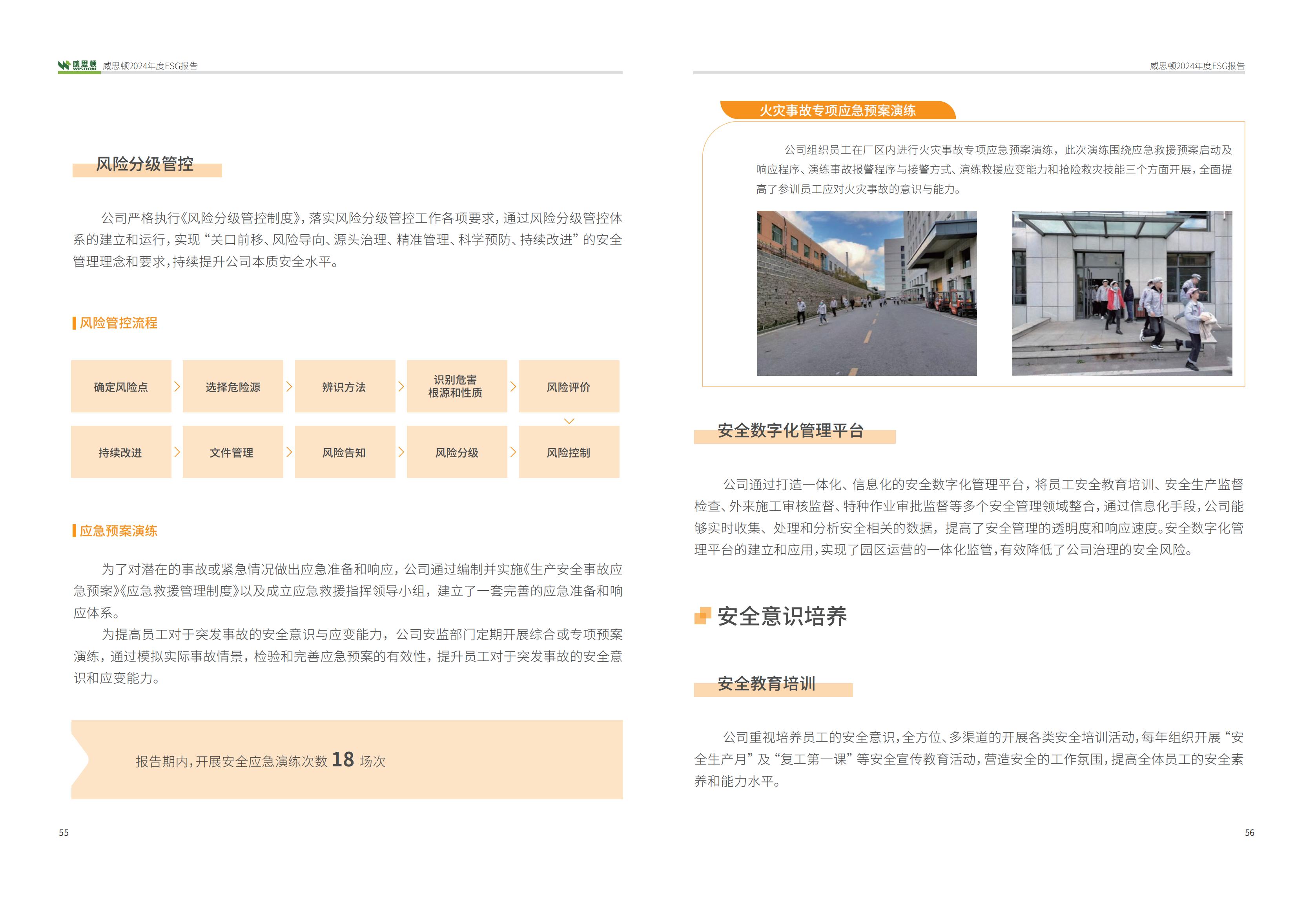Click the 风险分级管控 section heading
The image size is (1316, 899).
click(145, 164)
